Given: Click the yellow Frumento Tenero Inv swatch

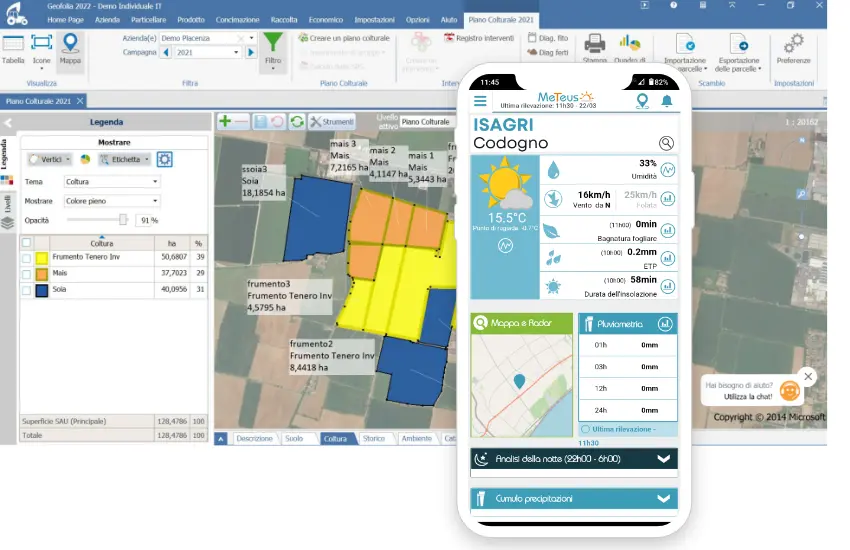Looking at the screenshot, I should click(42, 258).
